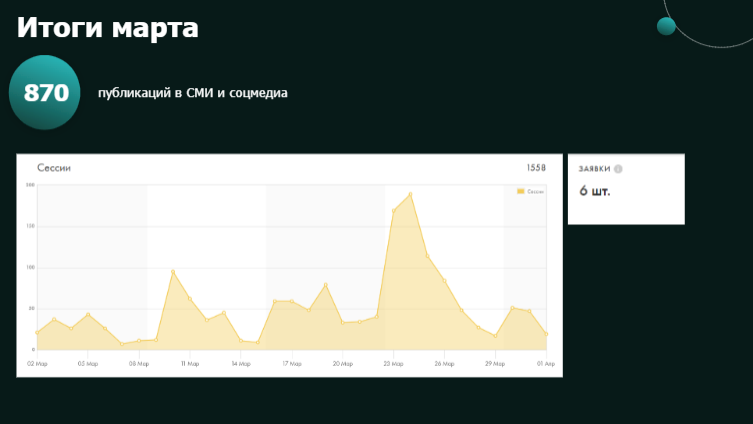Click the 29 Мар axis label
753x424 pixels.
point(496,364)
